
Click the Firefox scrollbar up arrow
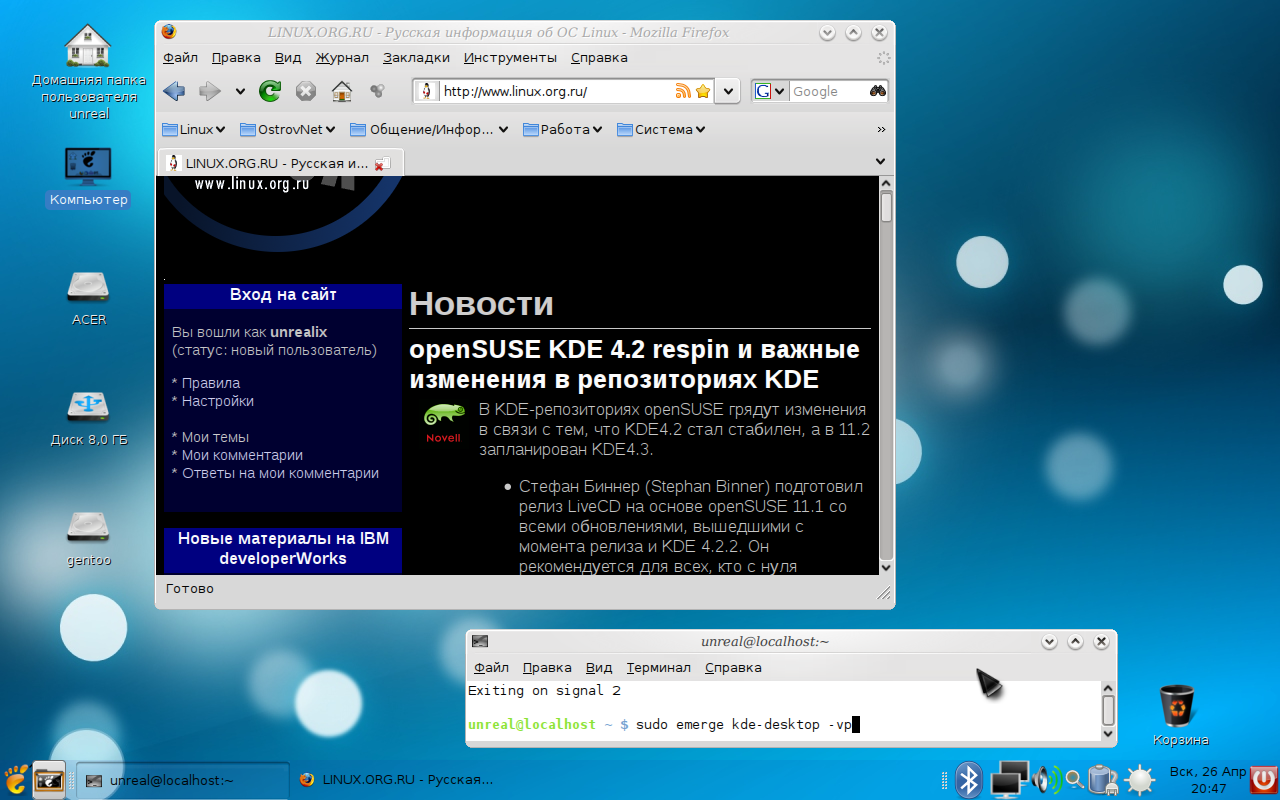click(x=886, y=184)
